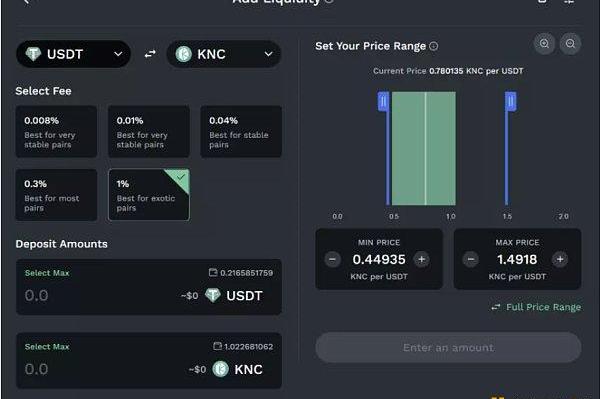Increase the MIN PRICE value
The image size is (600, 399).
[x=422, y=259]
